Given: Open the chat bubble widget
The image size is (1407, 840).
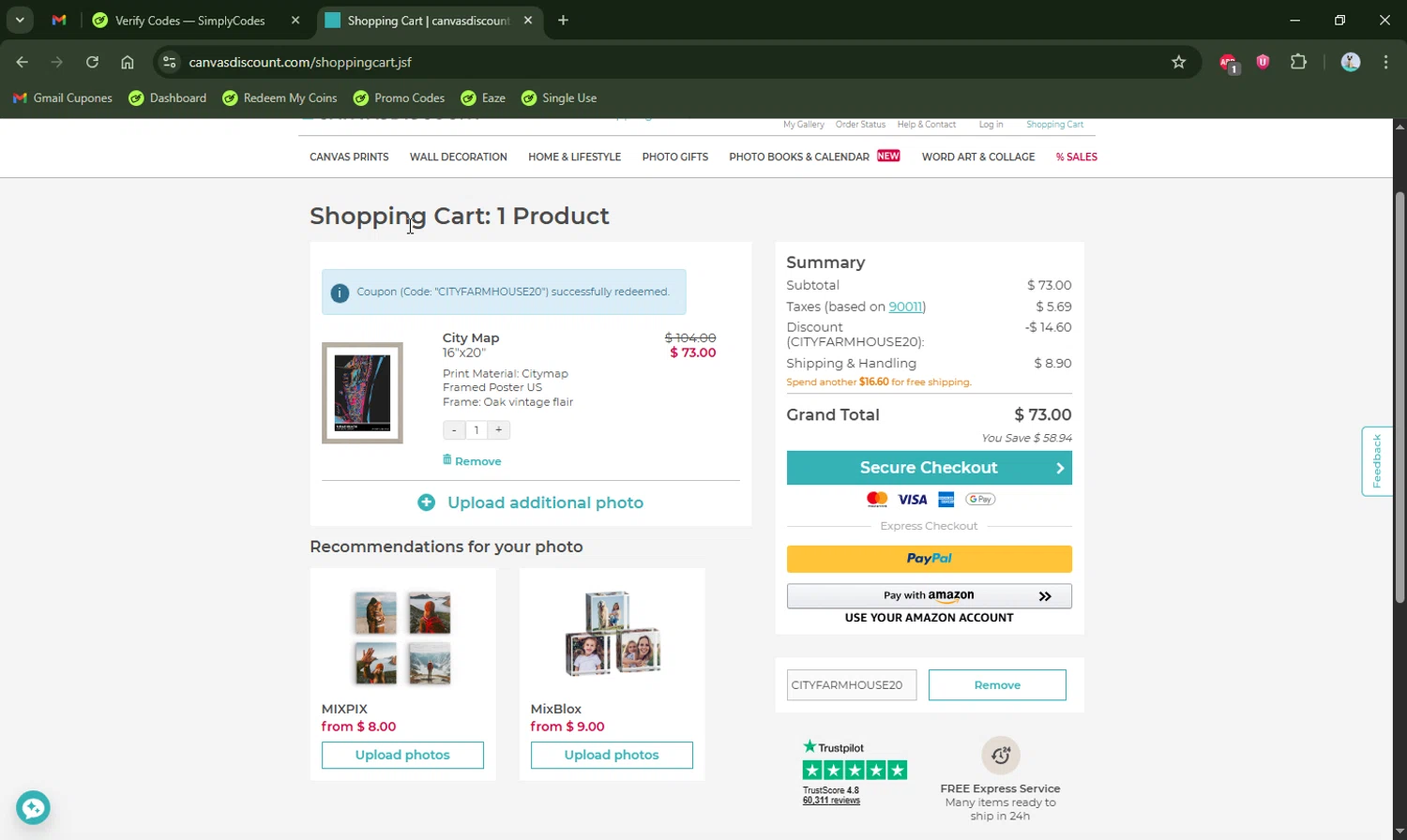Looking at the screenshot, I should pyautogui.click(x=33, y=807).
